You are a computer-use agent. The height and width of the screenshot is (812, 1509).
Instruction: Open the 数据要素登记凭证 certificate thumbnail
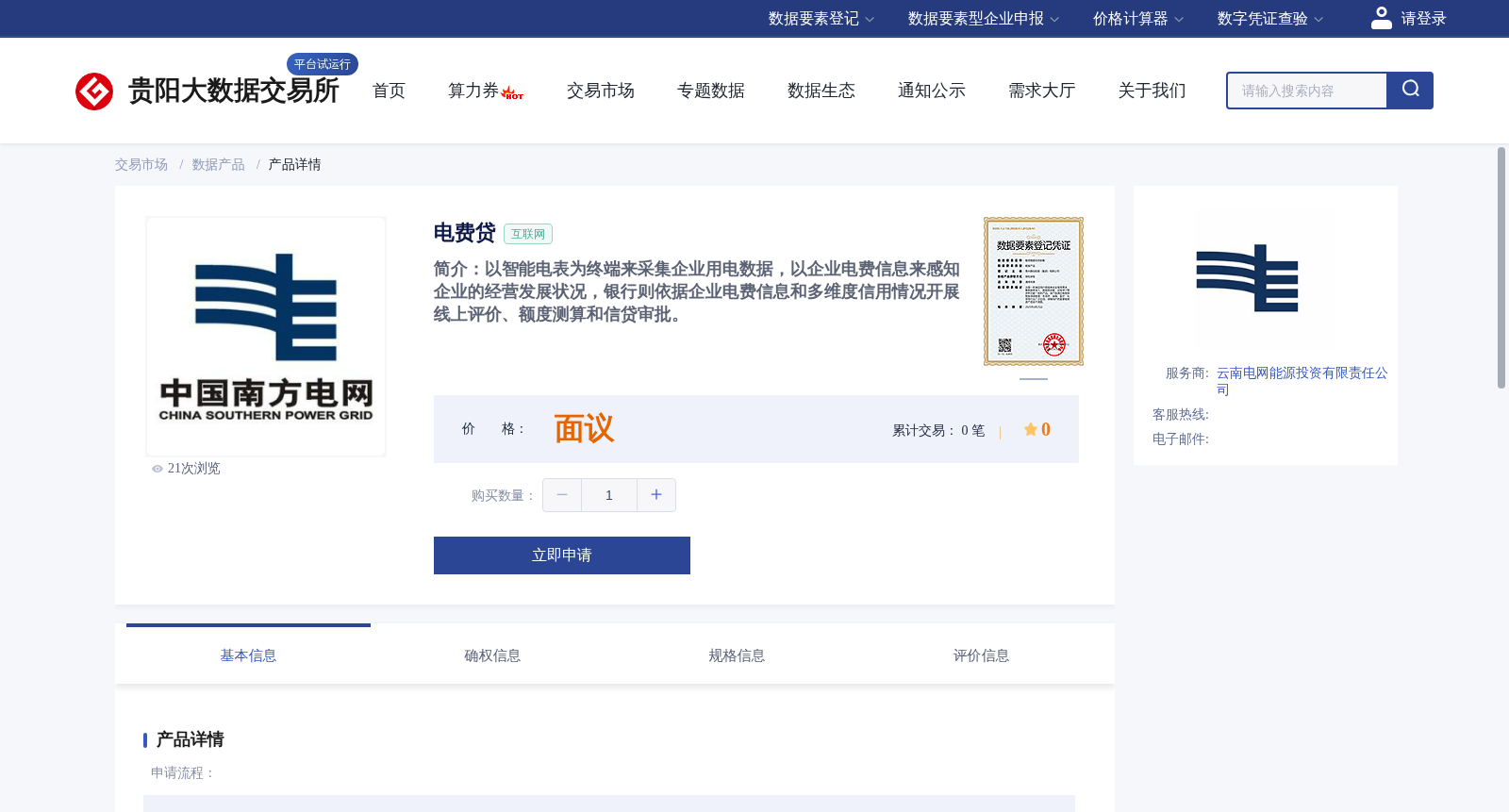coord(1034,291)
